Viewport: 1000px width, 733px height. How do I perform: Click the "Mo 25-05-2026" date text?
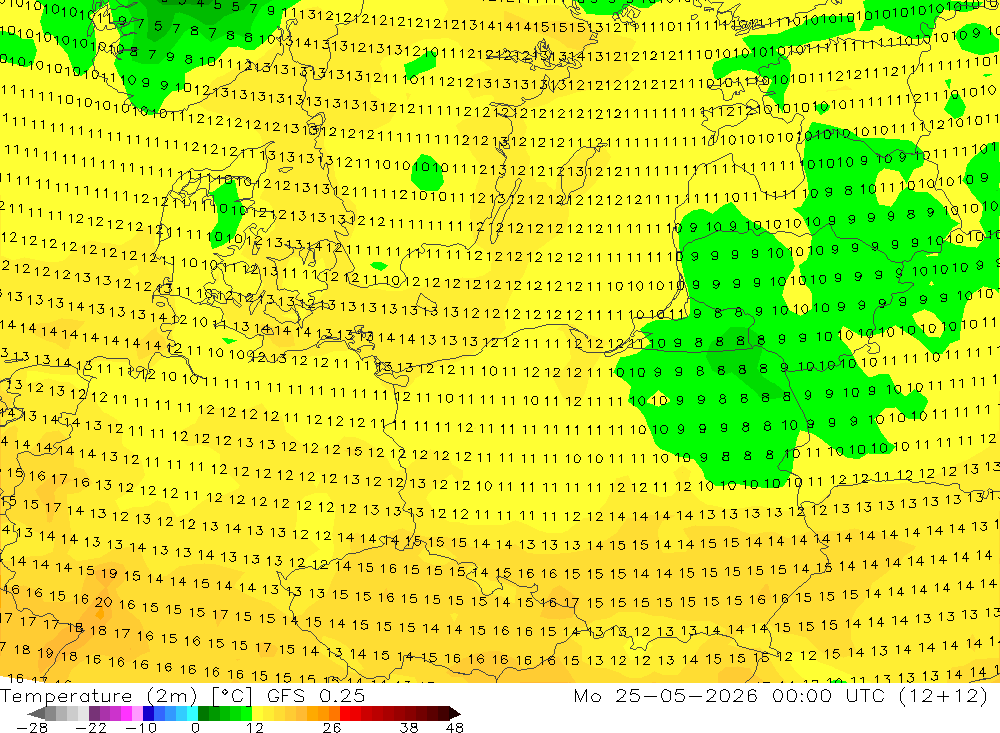[x=665, y=695]
